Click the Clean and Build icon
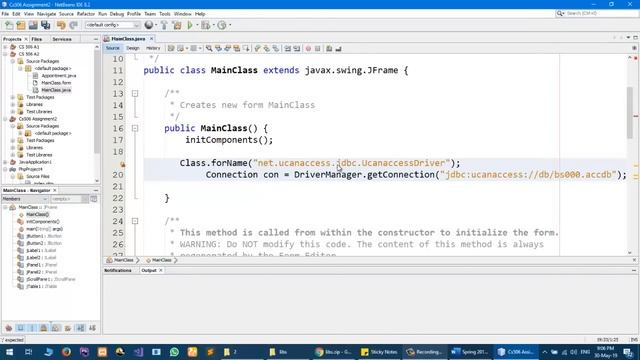The image size is (640, 360). pos(177,25)
